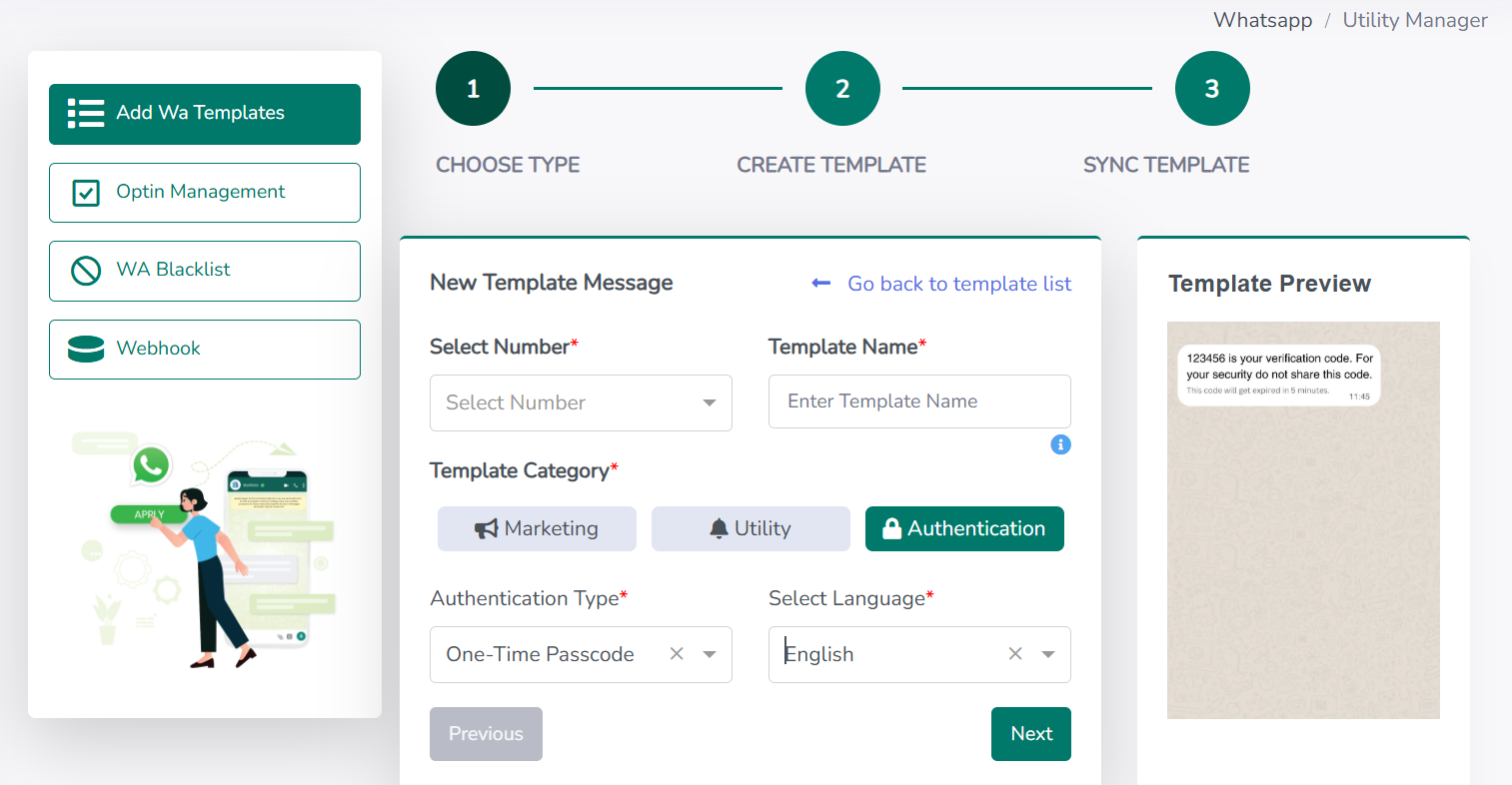Click the lock icon on the Authentication button
The height and width of the screenshot is (785, 1512).
891,529
